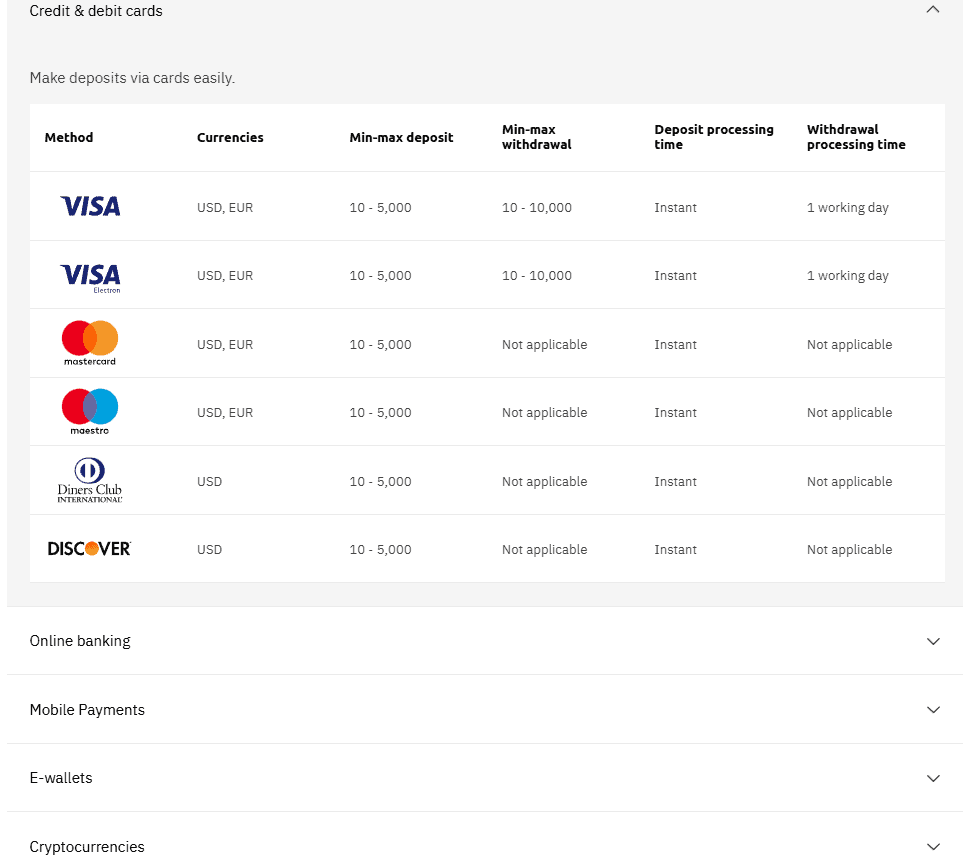
Task: Click Instant in the Maestro row
Action: point(676,413)
